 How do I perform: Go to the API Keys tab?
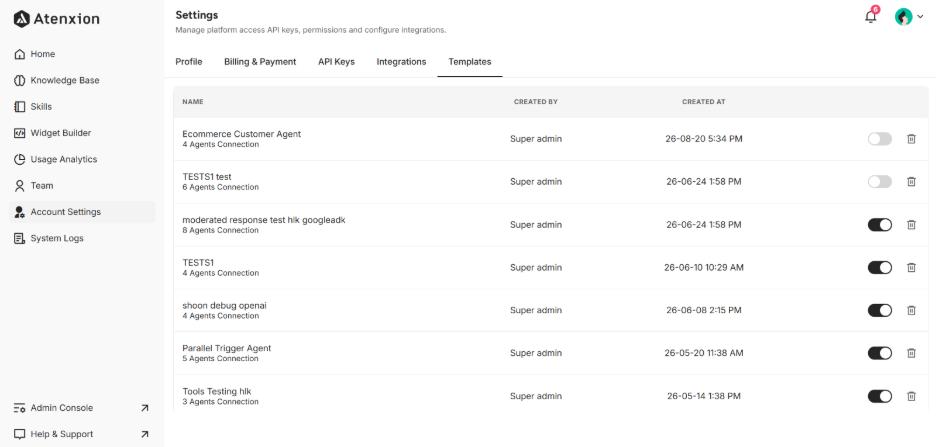click(336, 61)
